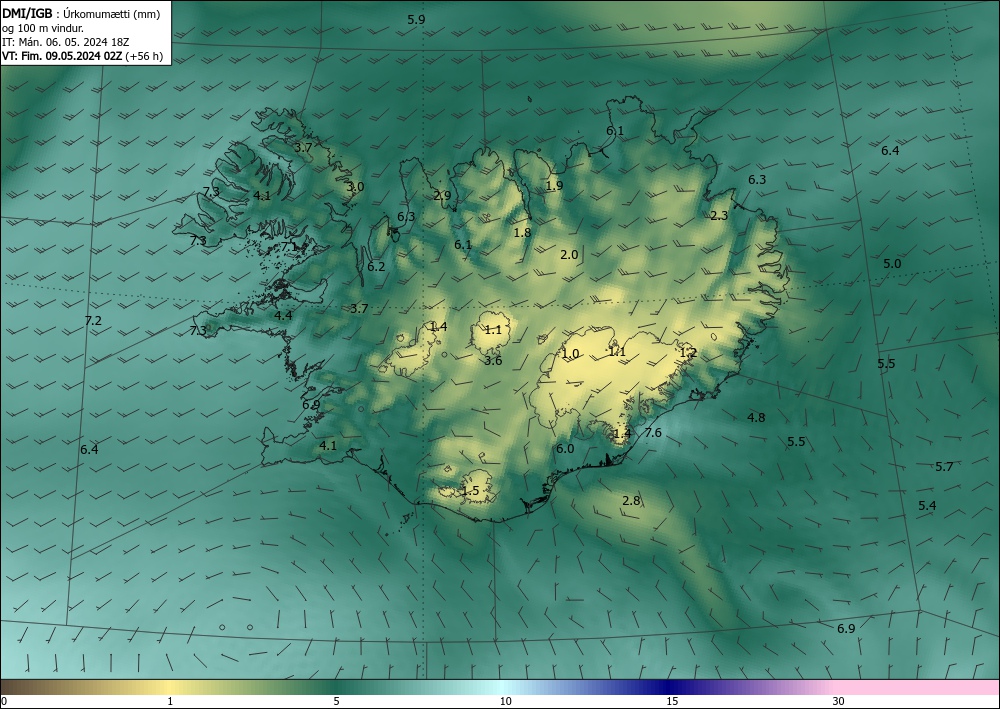1000x709 pixels.
Task: Click the 5.9 value at the top of the map
Action: pos(416,20)
